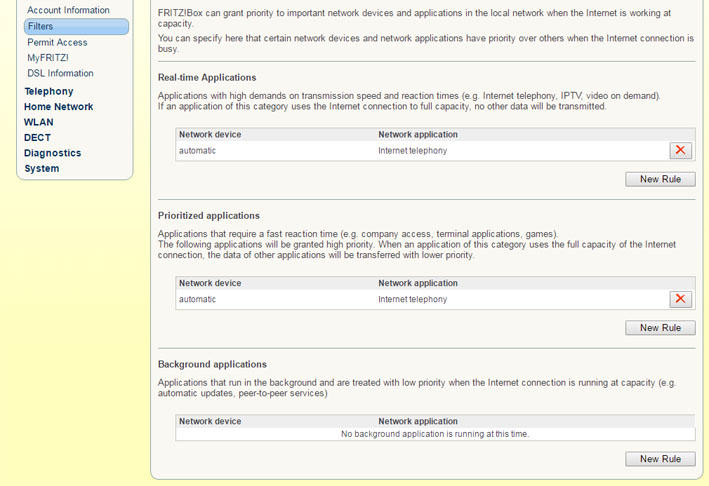
Task: Select 'automatic' device in Real-time Applications table
Action: pyautogui.click(x=198, y=151)
